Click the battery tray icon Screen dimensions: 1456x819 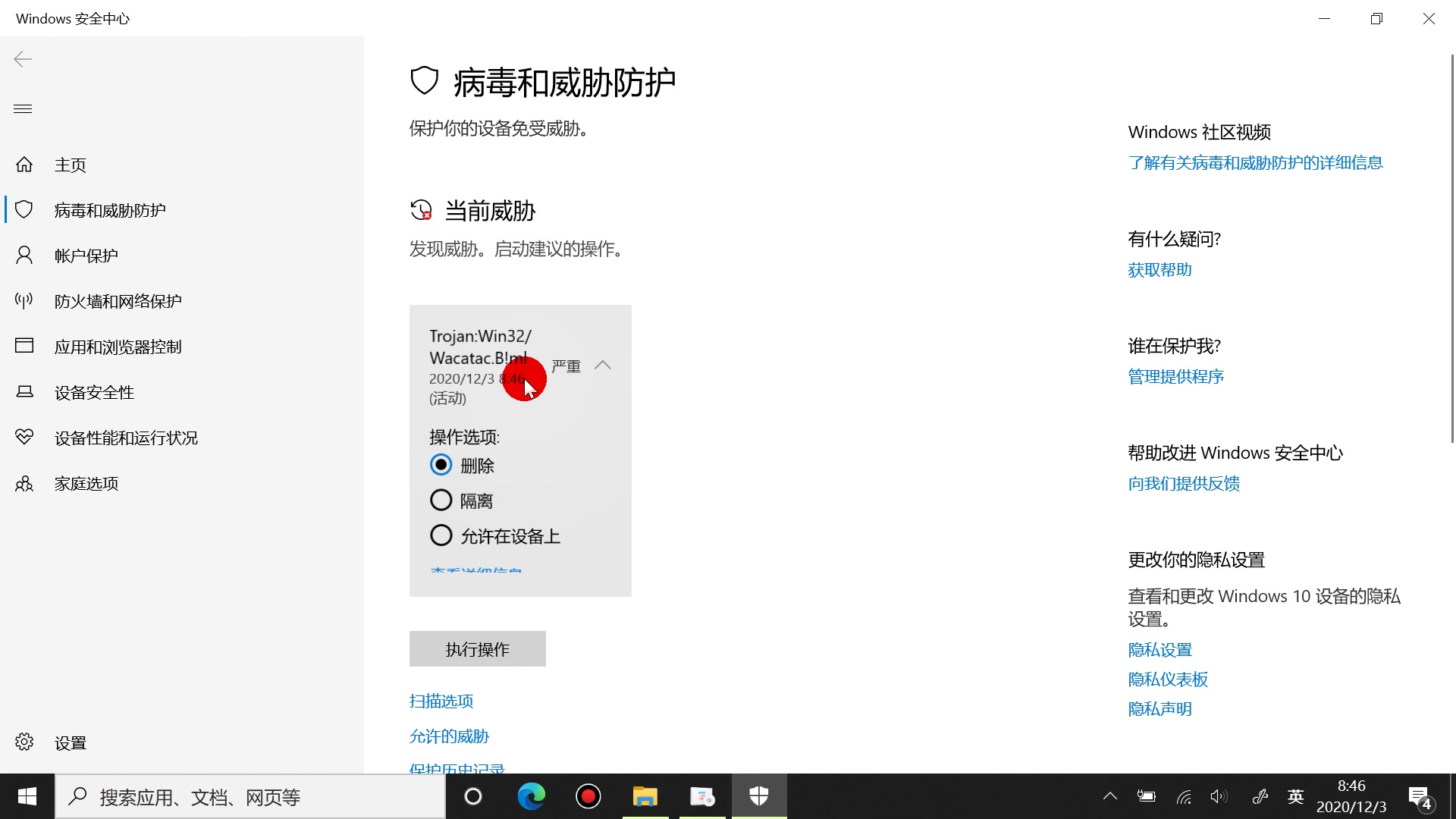pyautogui.click(x=1147, y=796)
